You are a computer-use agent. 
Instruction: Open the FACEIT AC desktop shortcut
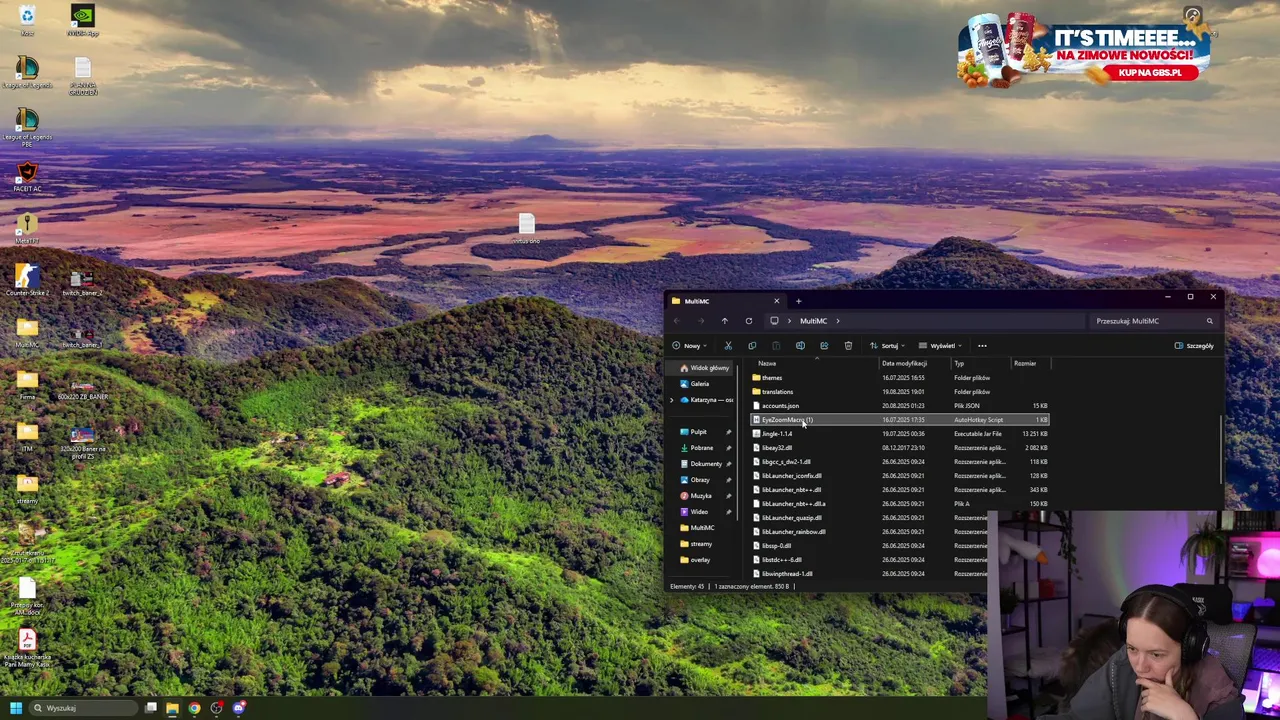tap(27, 177)
